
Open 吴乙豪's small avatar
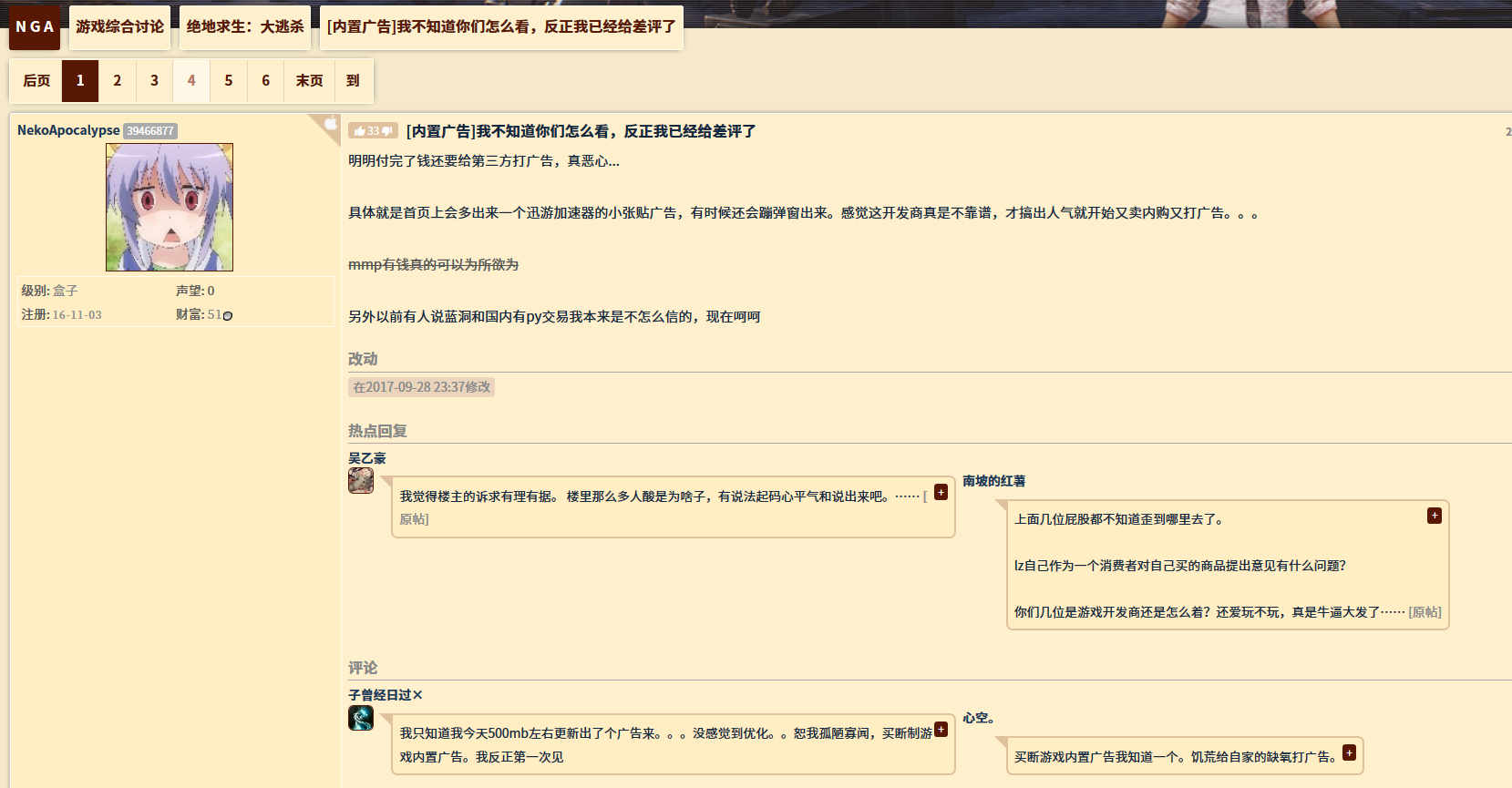(361, 480)
